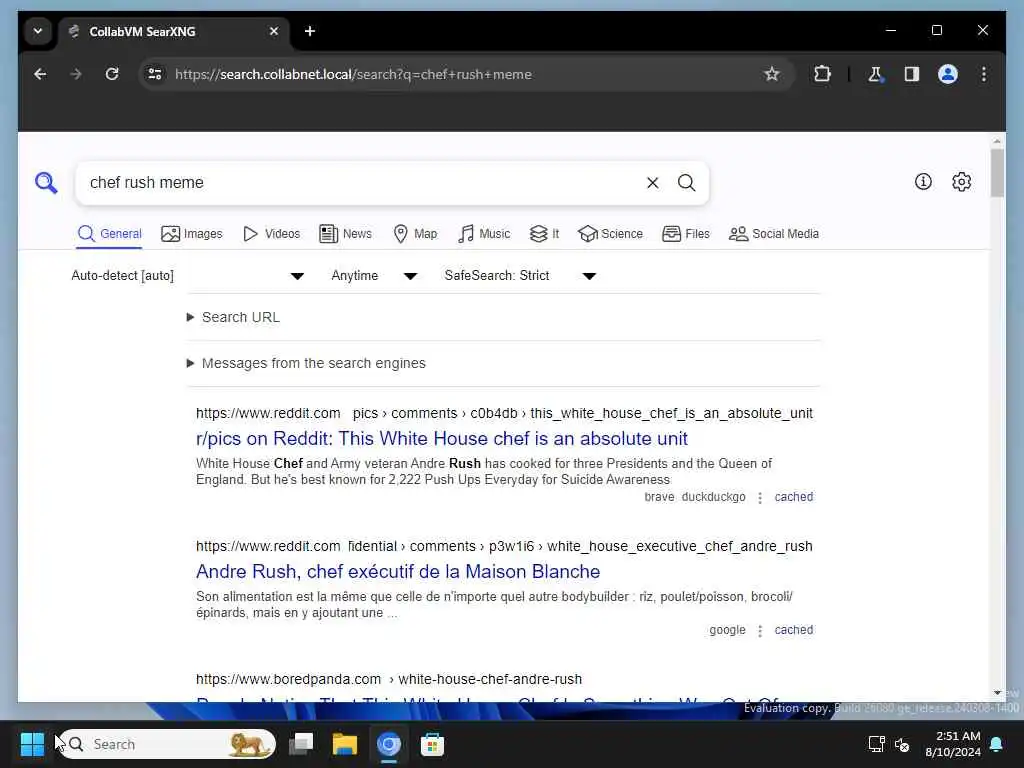The width and height of the screenshot is (1024, 768).
Task: Open the About info icon
Action: [x=923, y=182]
